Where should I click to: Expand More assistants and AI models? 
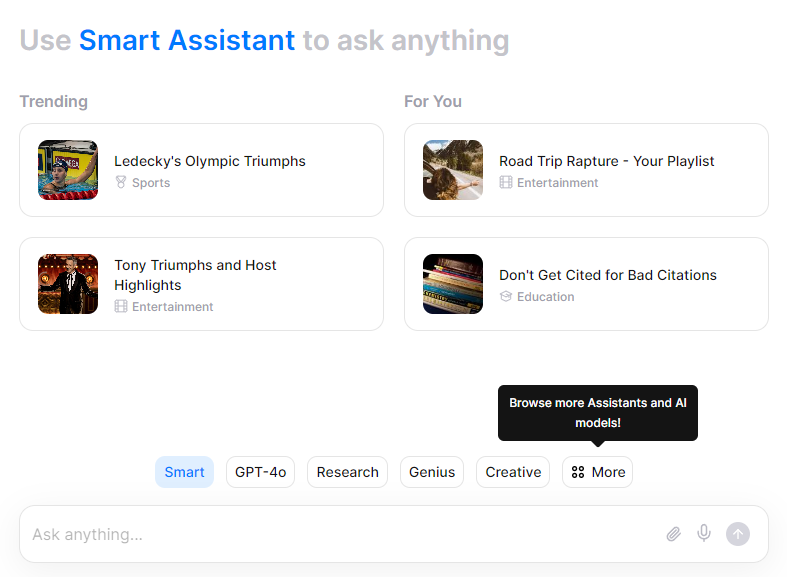[x=598, y=472]
